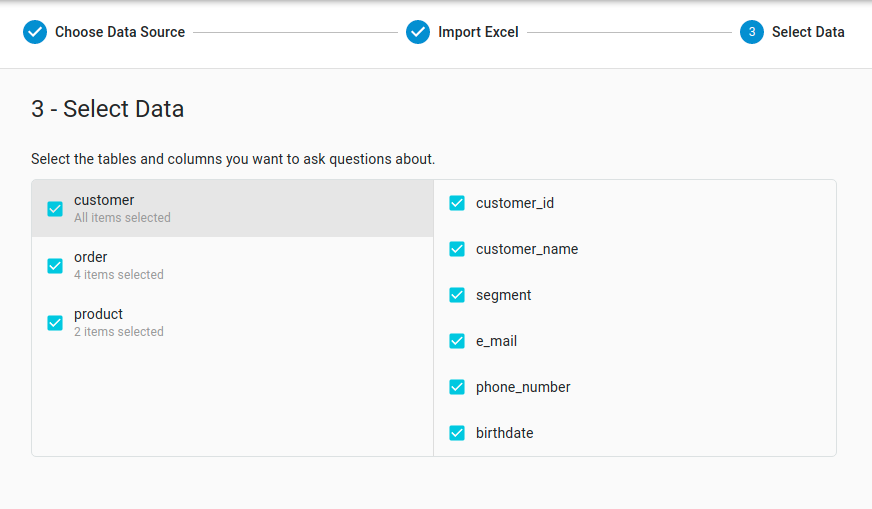Deselect the e_mail column checkbox
872x509 pixels.
click(457, 340)
